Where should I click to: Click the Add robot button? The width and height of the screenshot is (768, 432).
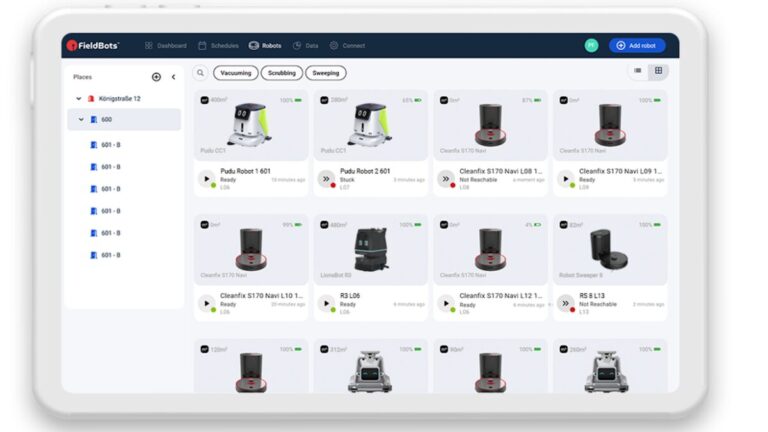coord(637,45)
